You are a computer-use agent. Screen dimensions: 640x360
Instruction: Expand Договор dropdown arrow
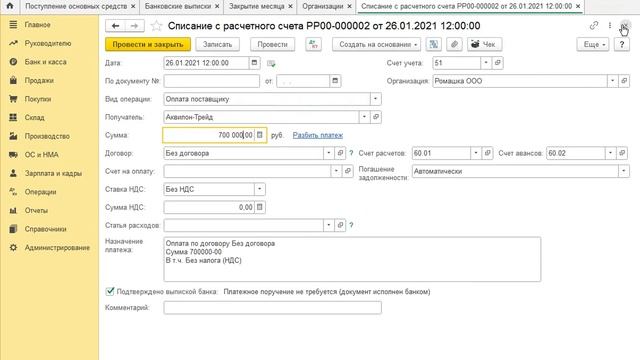pos(329,153)
